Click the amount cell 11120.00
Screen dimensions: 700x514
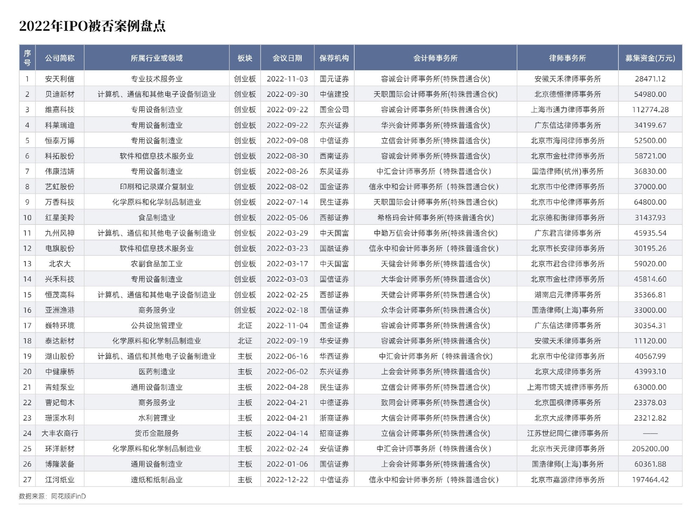pos(650,341)
